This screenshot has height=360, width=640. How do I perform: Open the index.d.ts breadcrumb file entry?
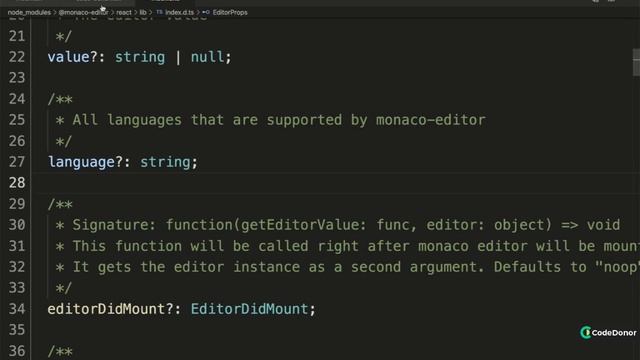coord(180,13)
